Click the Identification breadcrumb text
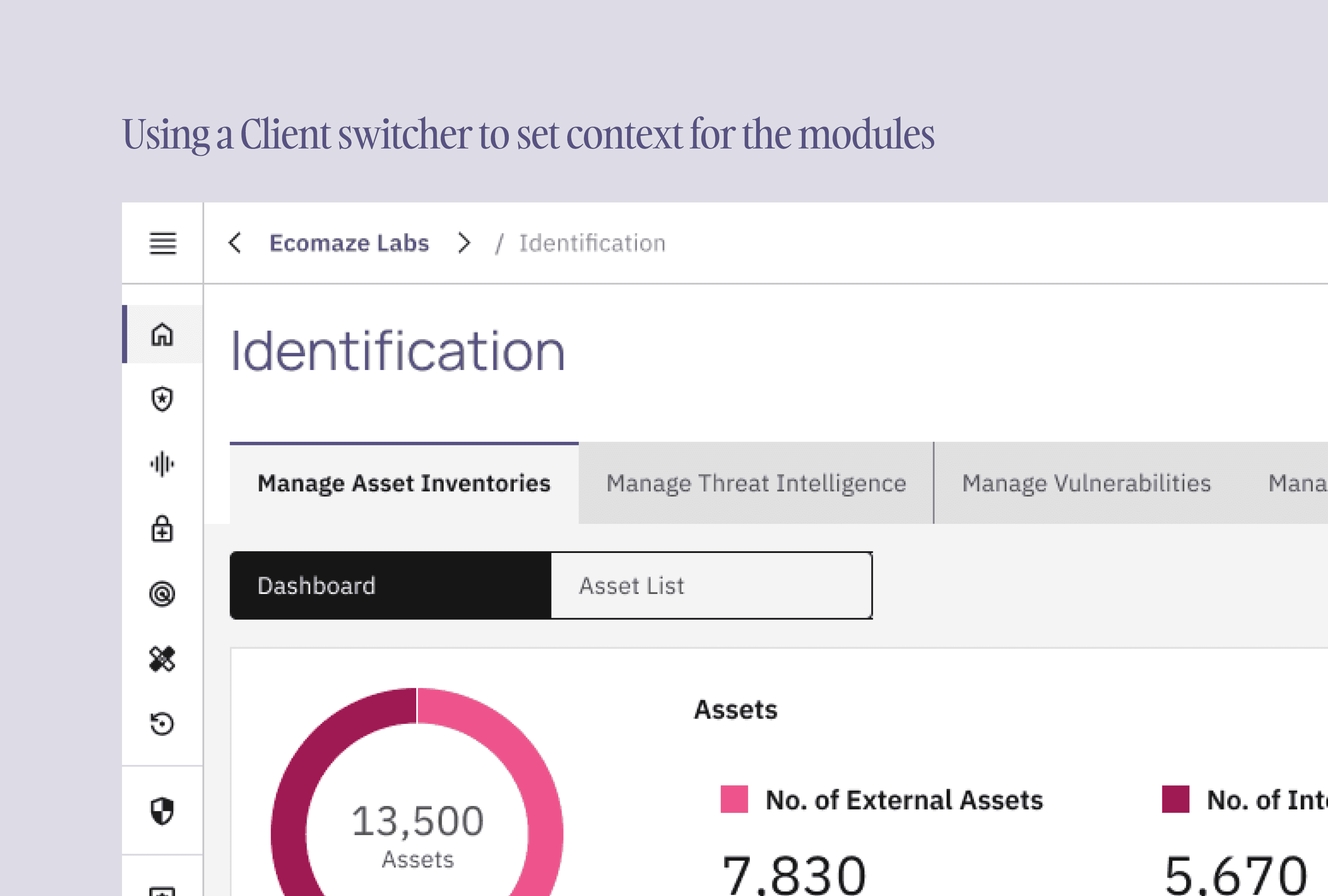Image resolution: width=1328 pixels, height=896 pixels. coord(592,243)
